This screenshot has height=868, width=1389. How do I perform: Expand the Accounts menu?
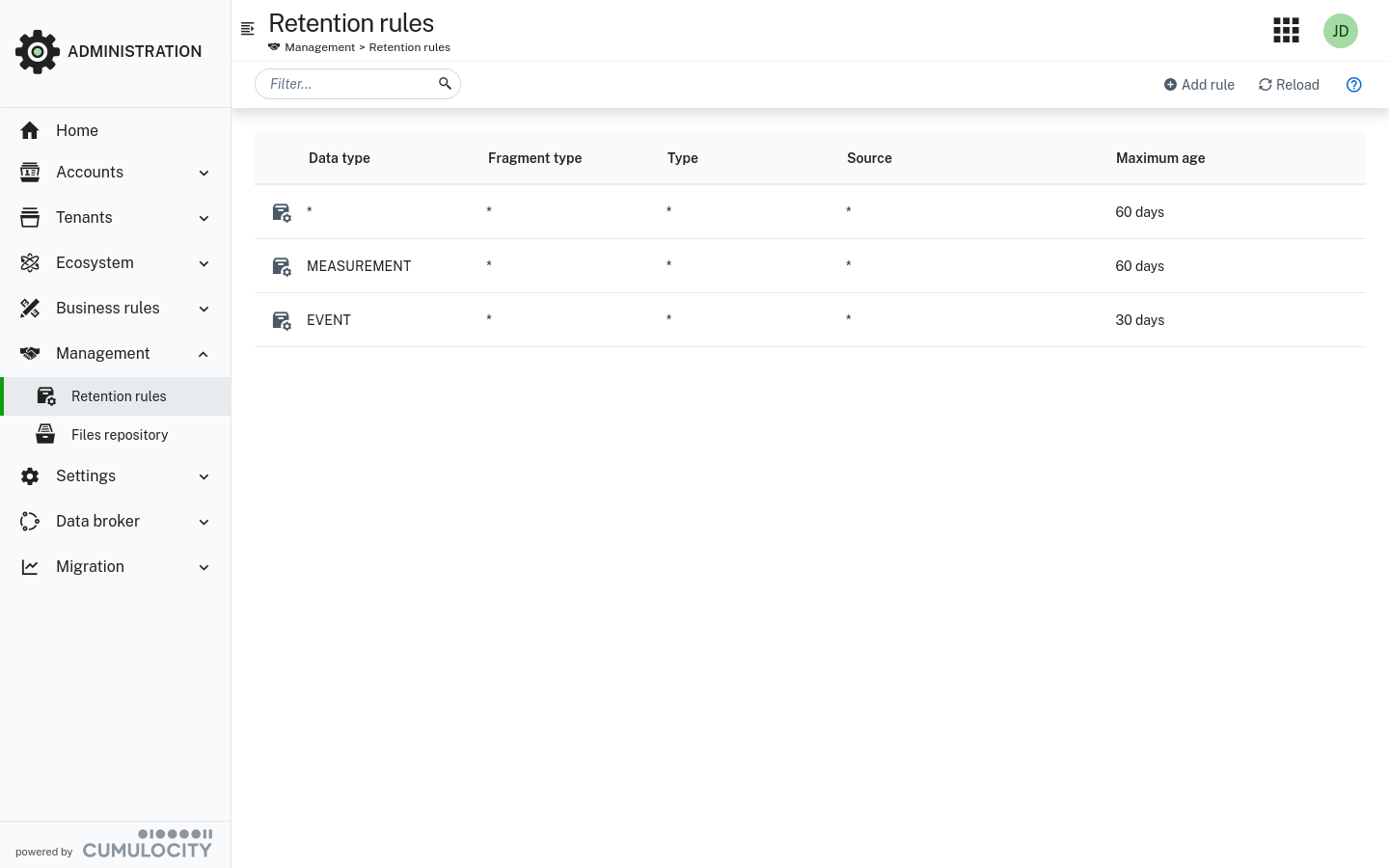point(115,173)
